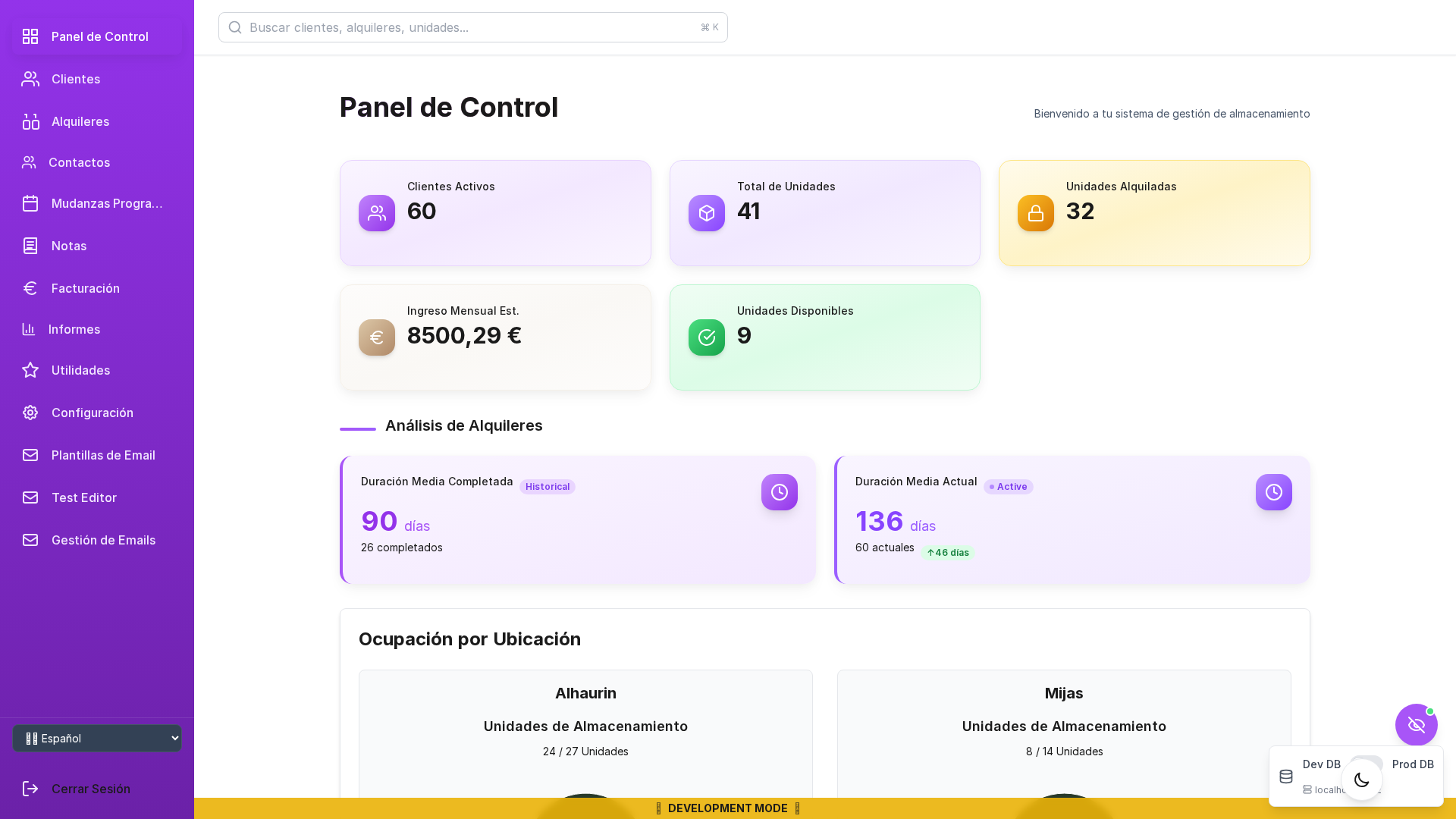Open the Configuración gear icon

point(30,413)
